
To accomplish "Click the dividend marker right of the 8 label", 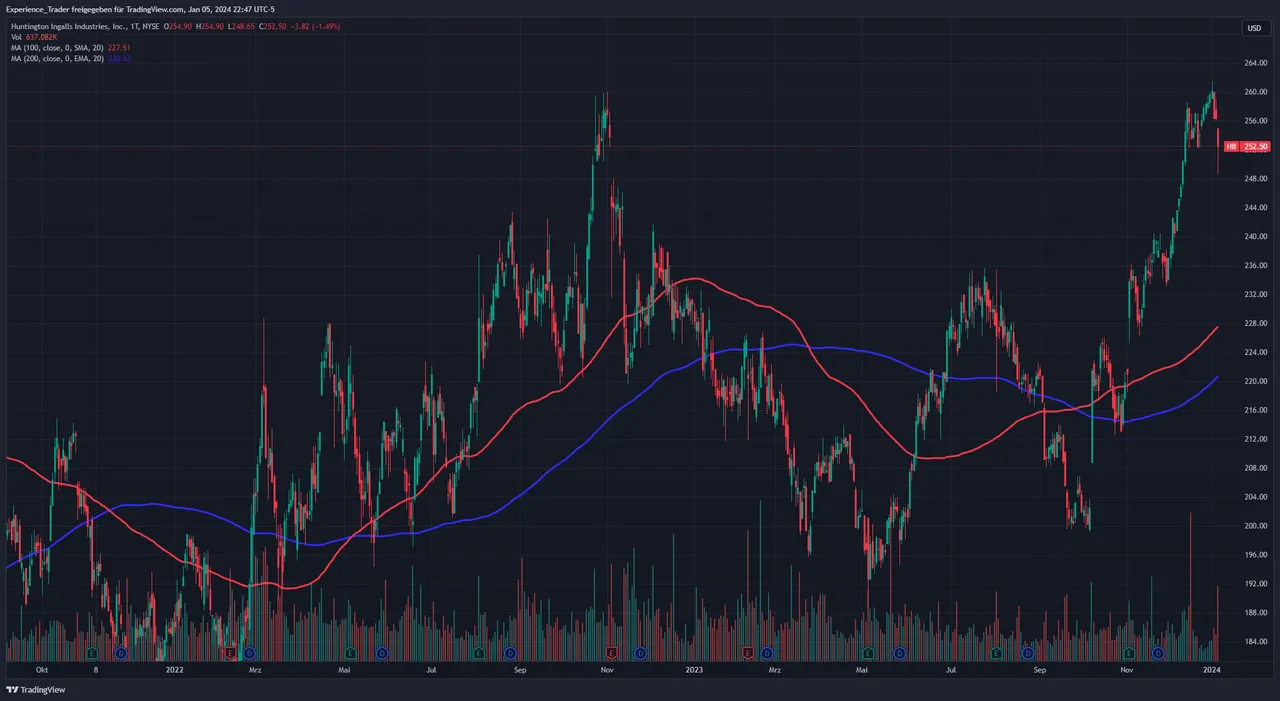I will (x=121, y=653).
